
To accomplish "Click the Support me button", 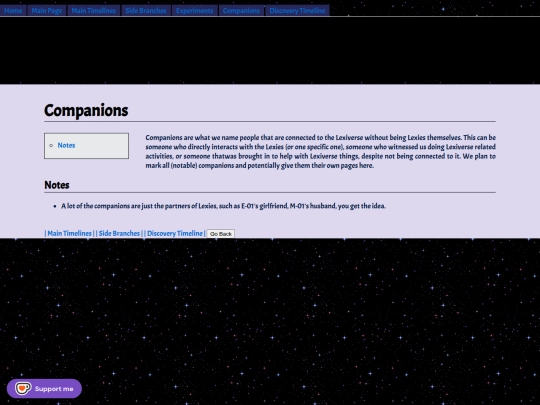I will tap(44, 389).
